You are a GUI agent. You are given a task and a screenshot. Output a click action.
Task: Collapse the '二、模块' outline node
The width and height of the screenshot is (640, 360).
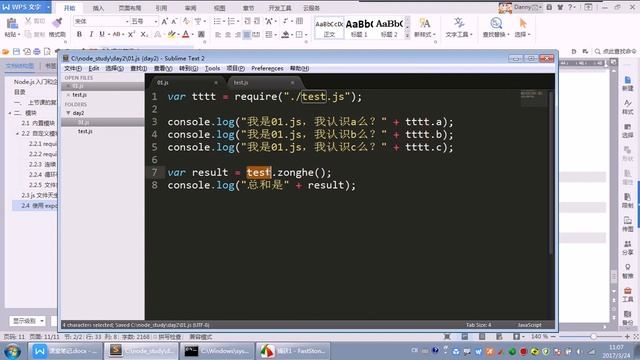(x=10, y=113)
